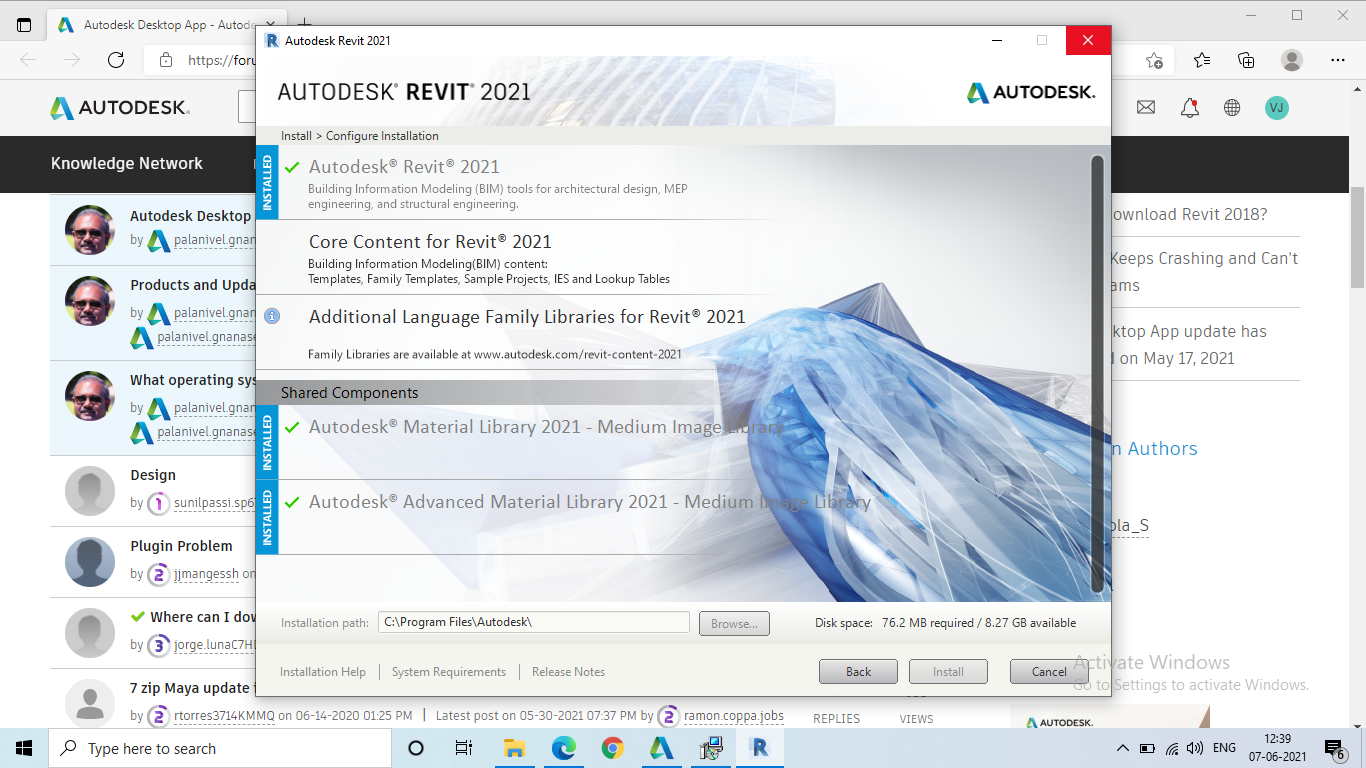This screenshot has width=1366, height=768.
Task: Add this page to favorites with the star-plus icon
Action: point(1154,60)
